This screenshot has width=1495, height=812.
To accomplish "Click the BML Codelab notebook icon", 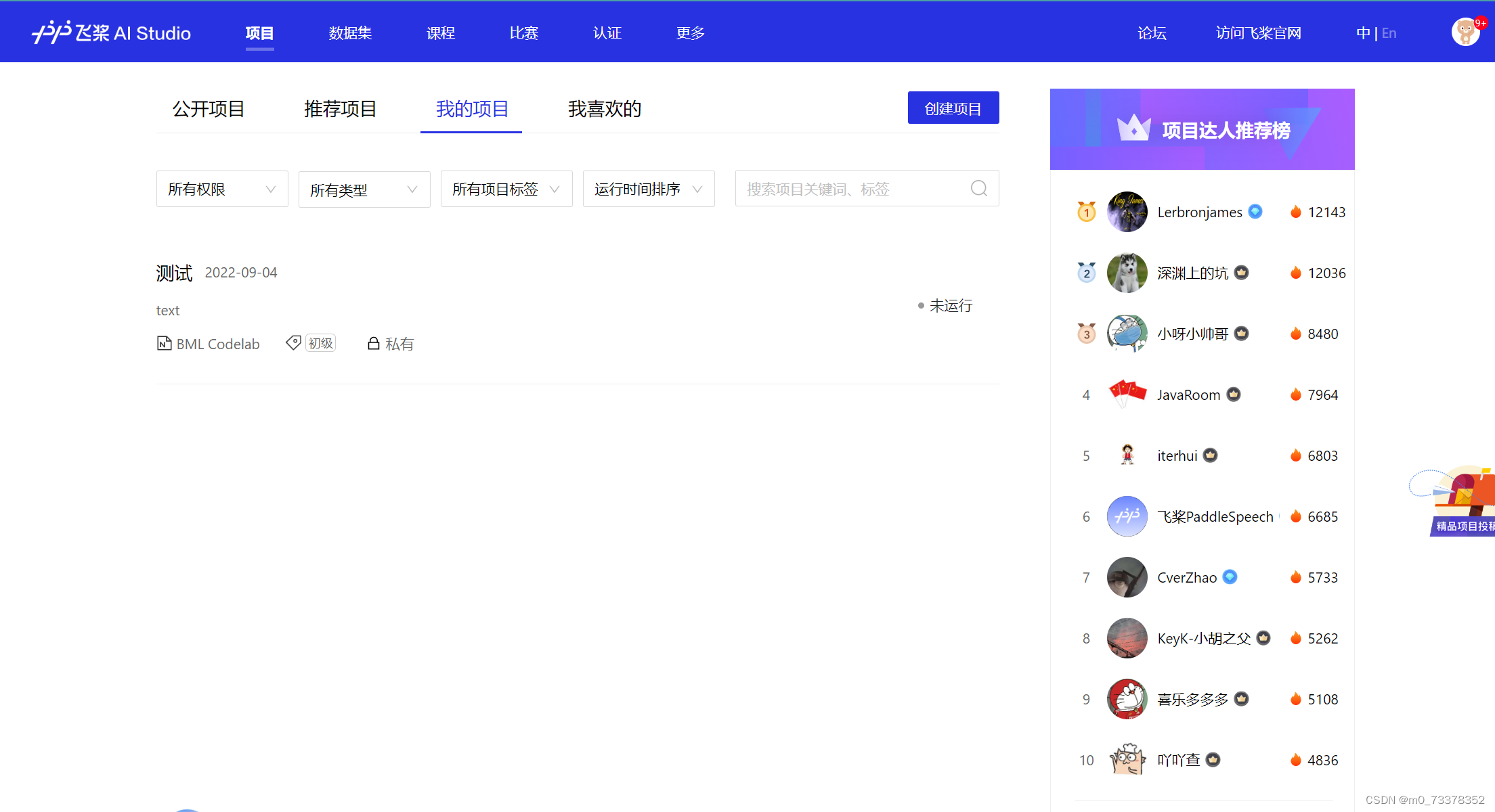I will (x=164, y=343).
